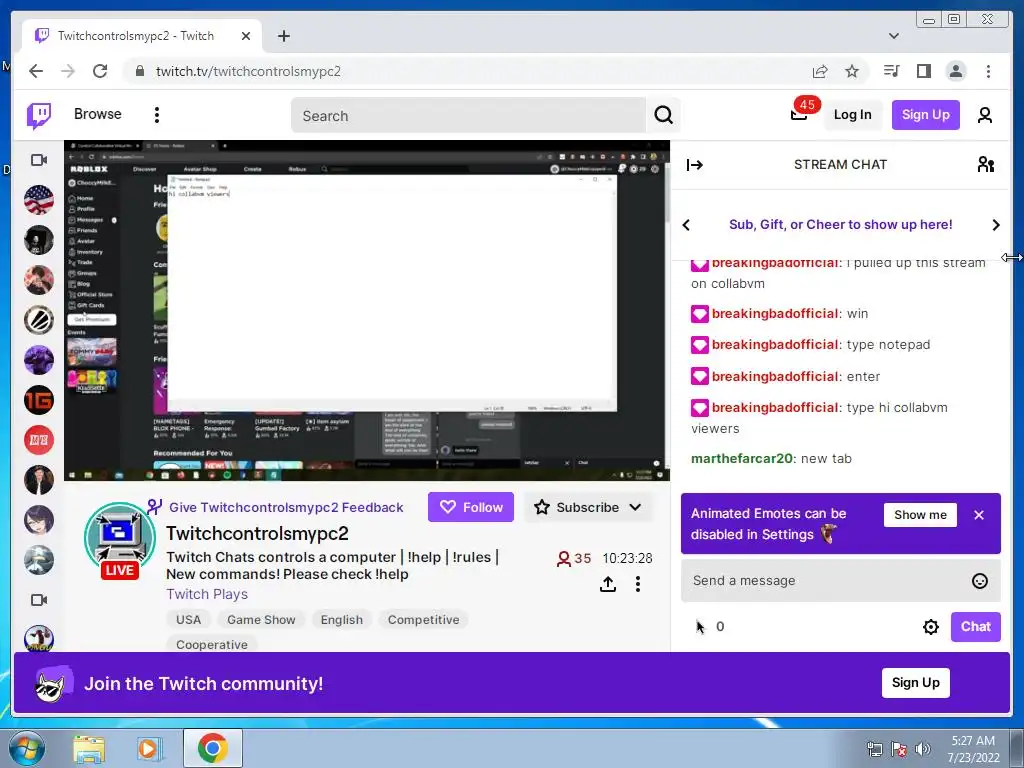Open recommended channels camera icon lower sidebar
1024x768 pixels.
coord(39,600)
